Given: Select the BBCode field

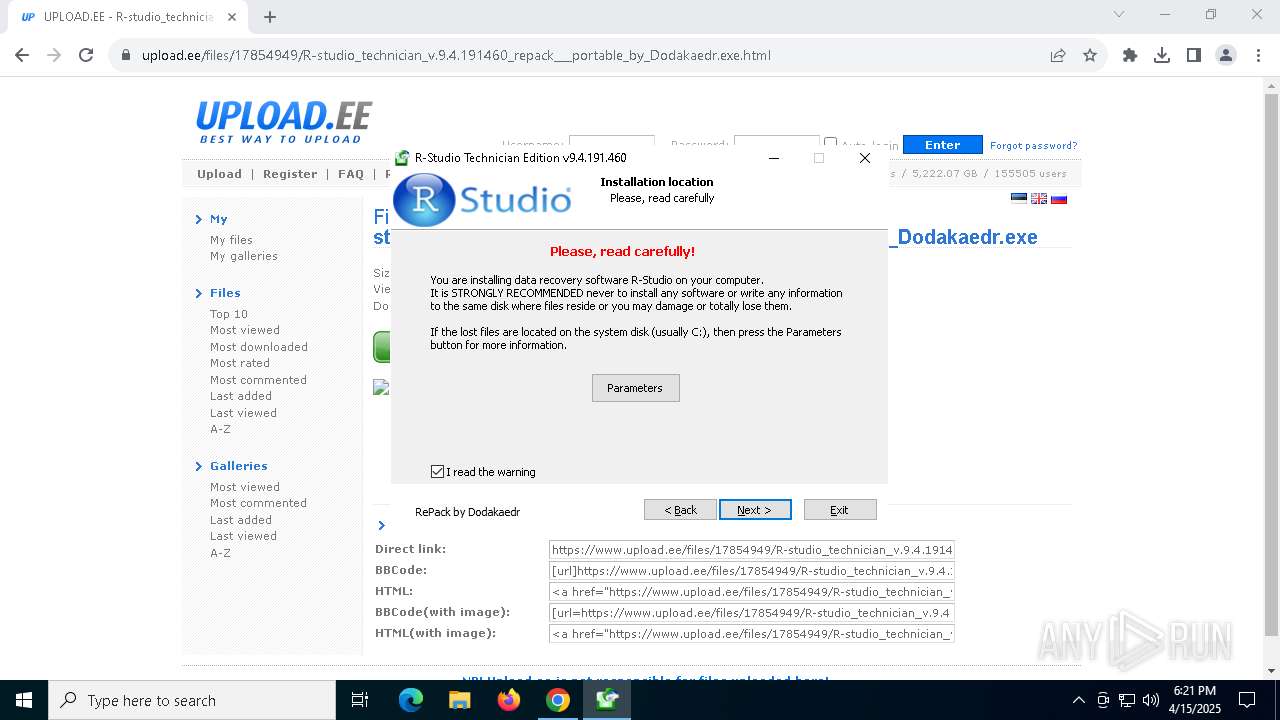Looking at the screenshot, I should [x=752, y=570].
